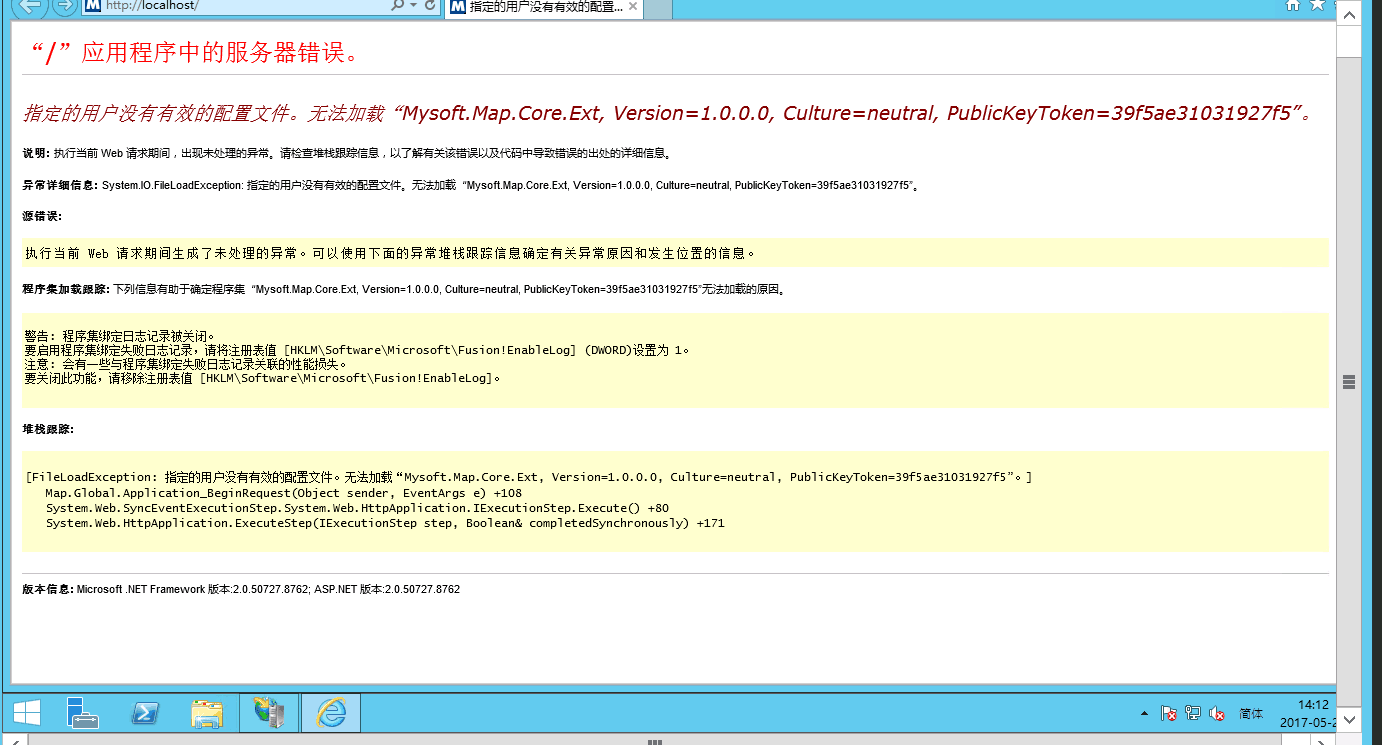
Task: Expand the hidden system tray icons
Action: coord(1144,714)
